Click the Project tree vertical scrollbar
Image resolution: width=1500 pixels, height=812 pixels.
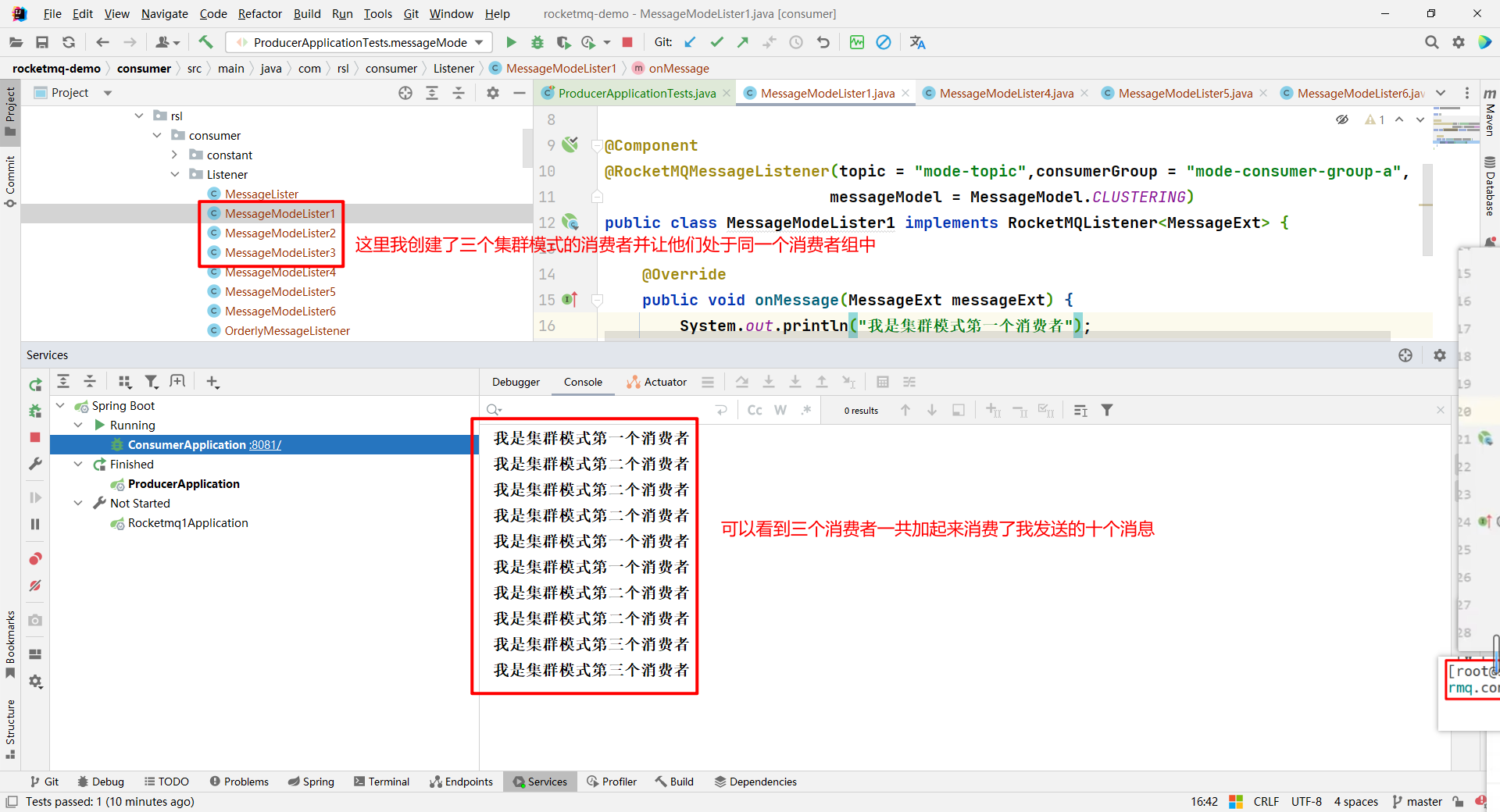click(527, 148)
